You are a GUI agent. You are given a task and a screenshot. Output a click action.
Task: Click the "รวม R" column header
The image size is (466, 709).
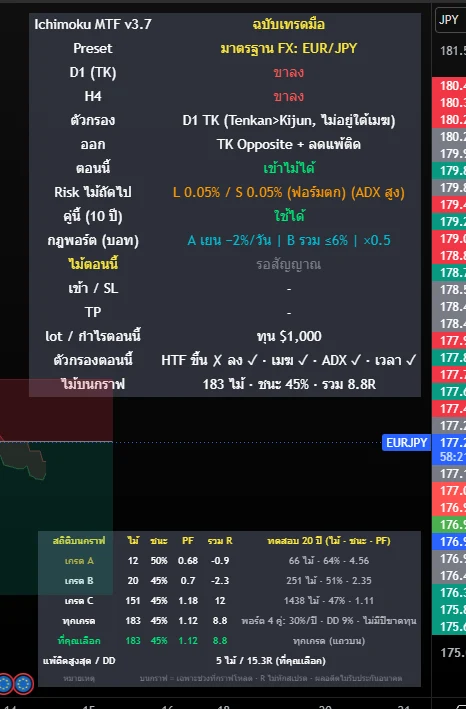(220, 541)
